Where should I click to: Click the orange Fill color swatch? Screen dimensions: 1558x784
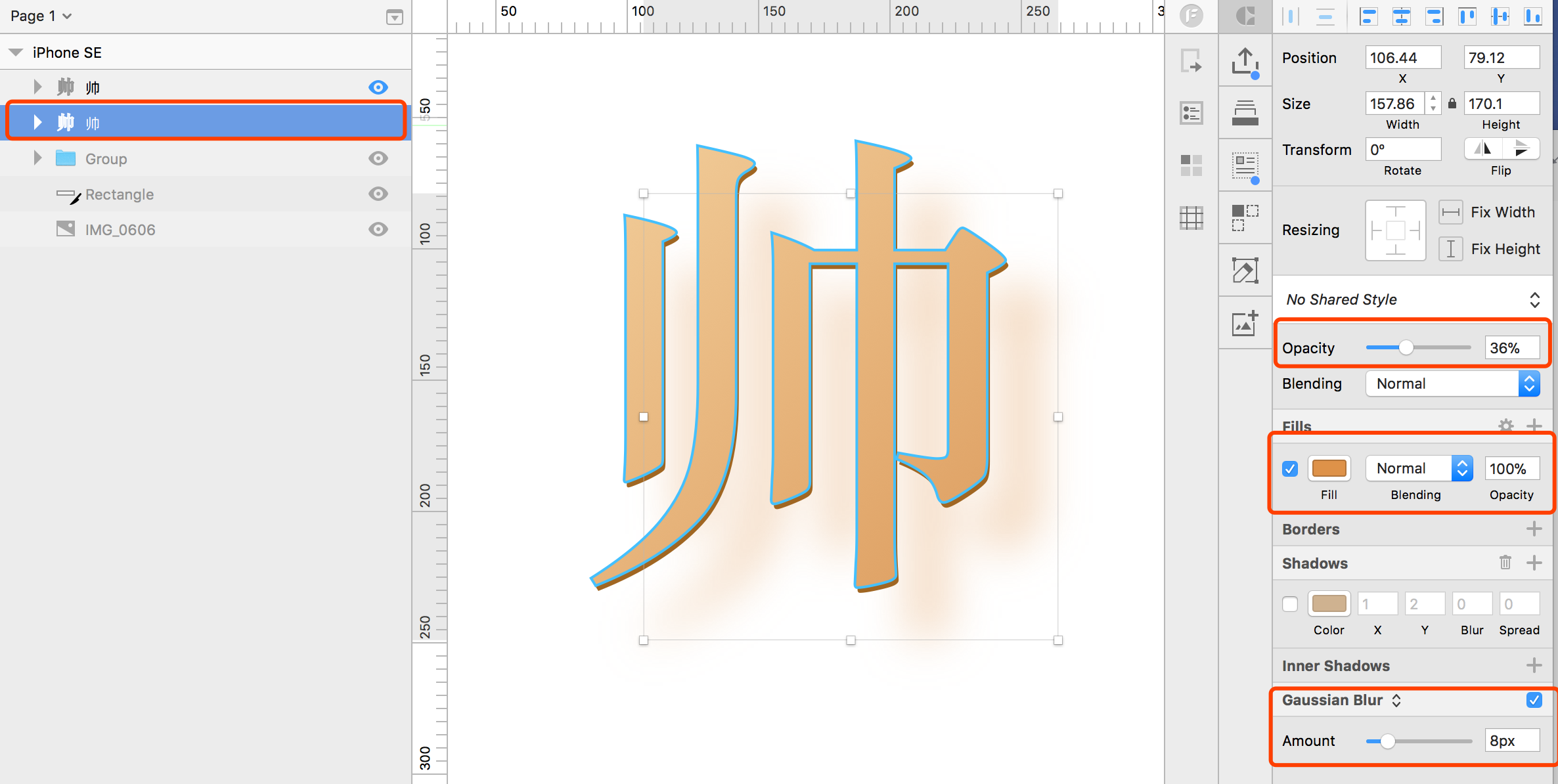(1329, 469)
